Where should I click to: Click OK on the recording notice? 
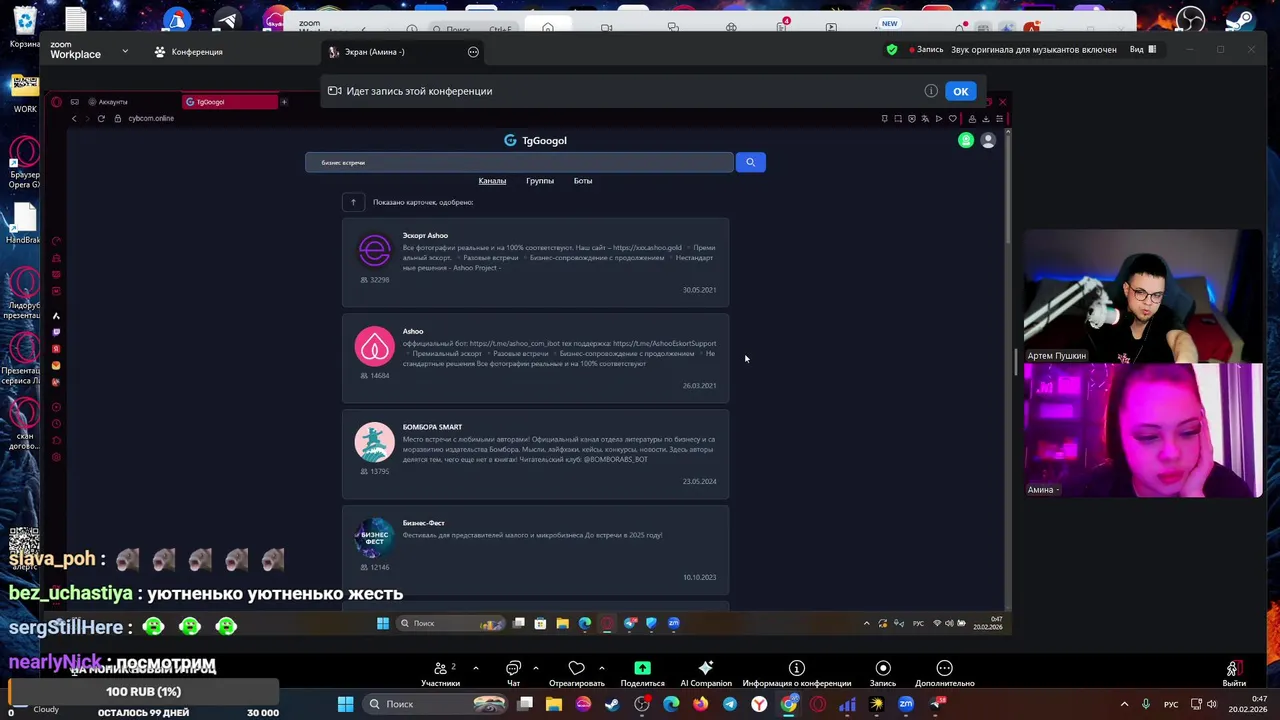960,91
